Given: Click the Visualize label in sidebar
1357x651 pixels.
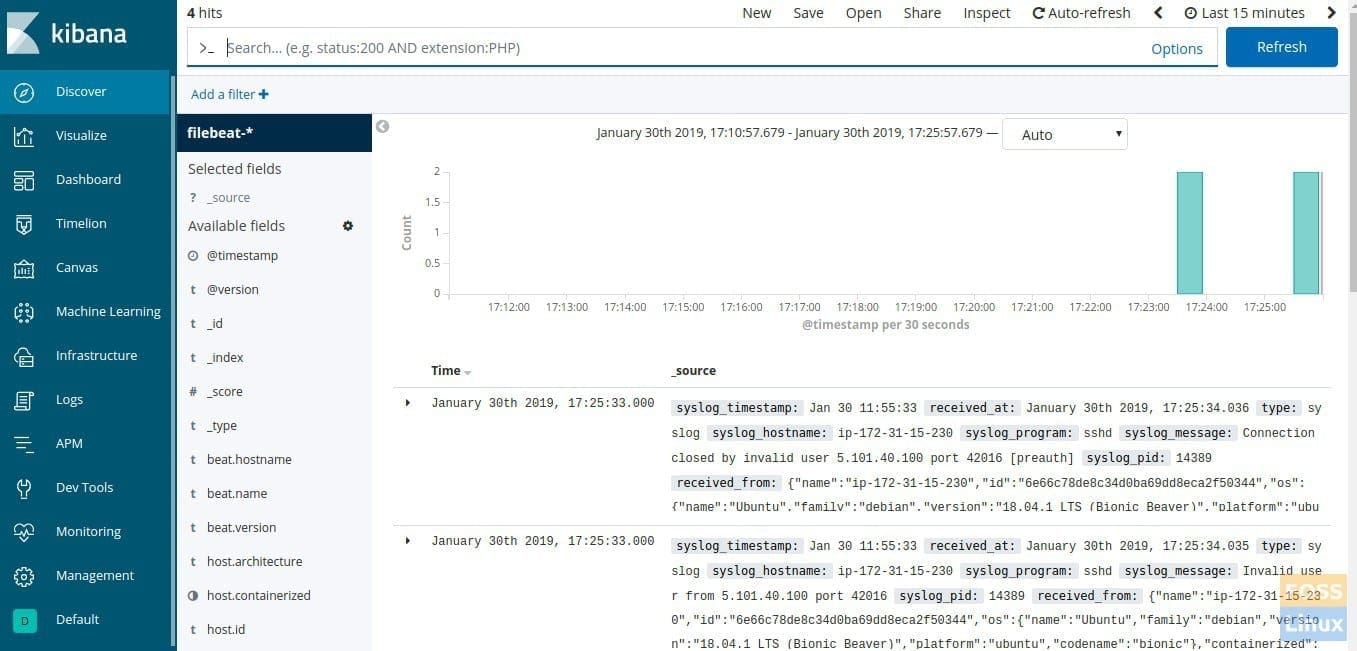Looking at the screenshot, I should [81, 136].
